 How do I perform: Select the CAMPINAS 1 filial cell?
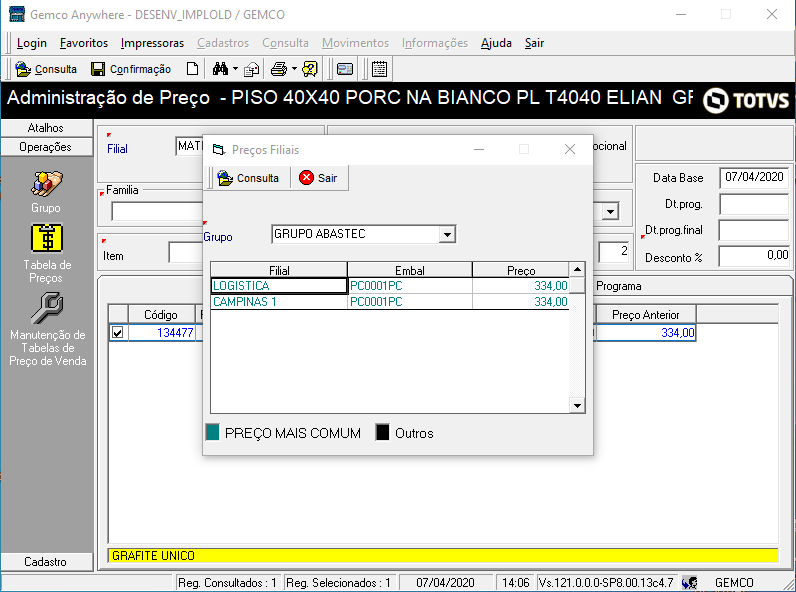click(x=279, y=302)
